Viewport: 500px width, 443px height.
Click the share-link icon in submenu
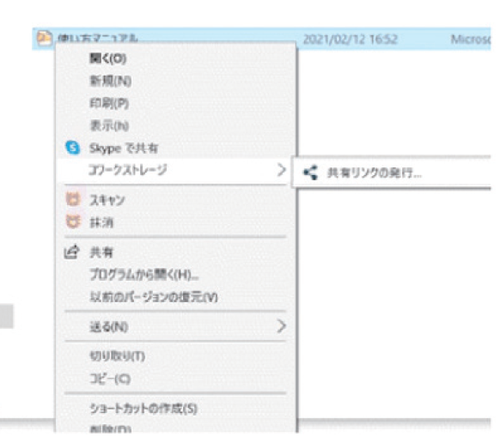coord(310,173)
